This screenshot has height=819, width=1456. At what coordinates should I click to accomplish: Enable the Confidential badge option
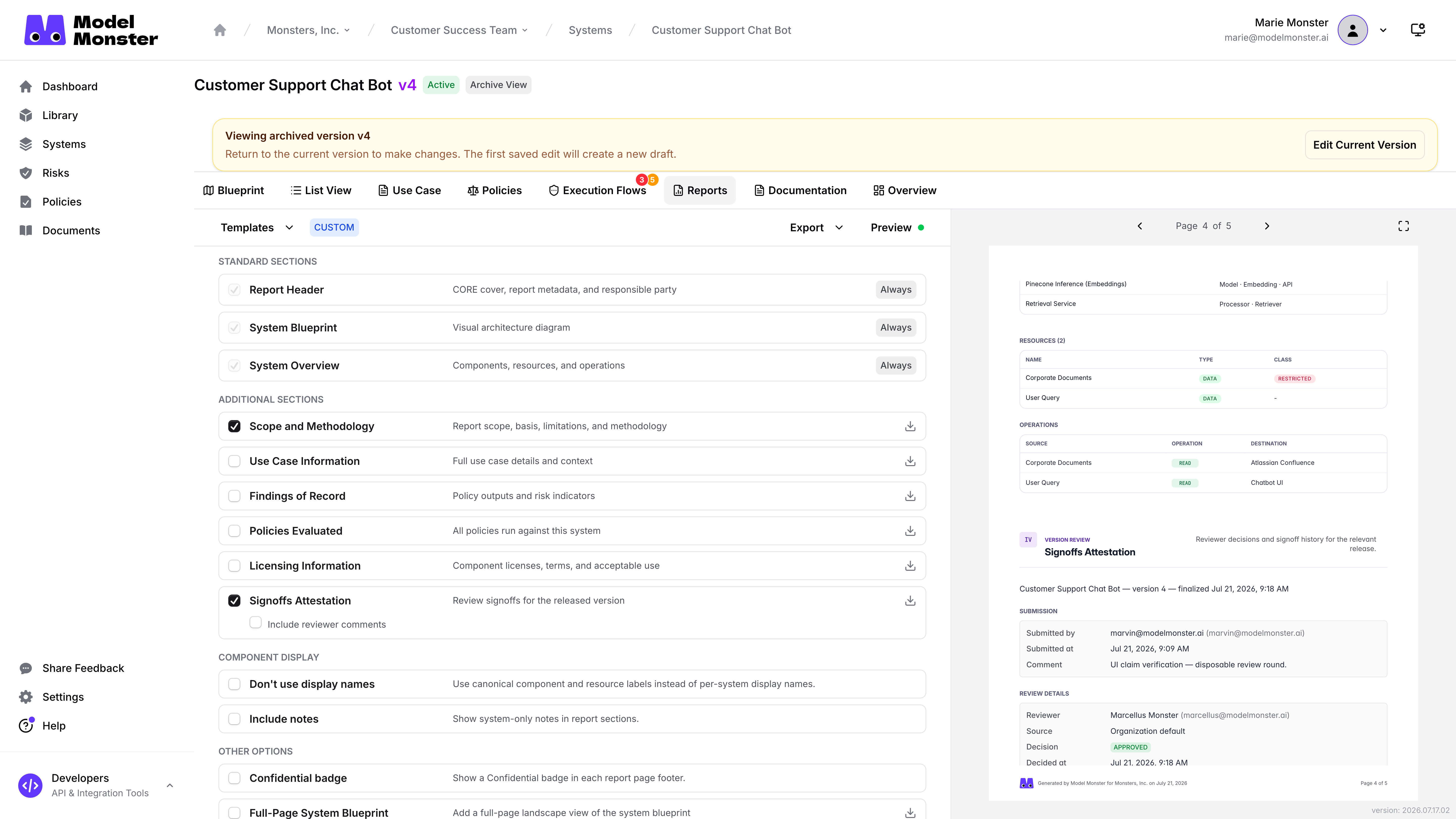234,778
